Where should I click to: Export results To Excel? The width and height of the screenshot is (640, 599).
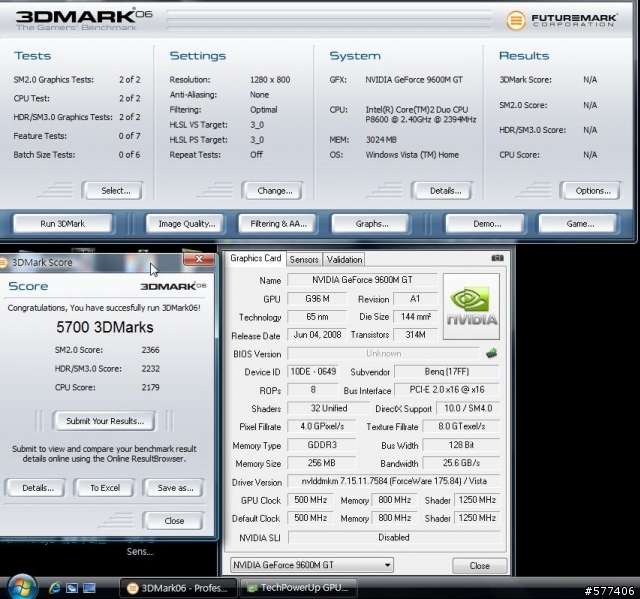[104, 488]
